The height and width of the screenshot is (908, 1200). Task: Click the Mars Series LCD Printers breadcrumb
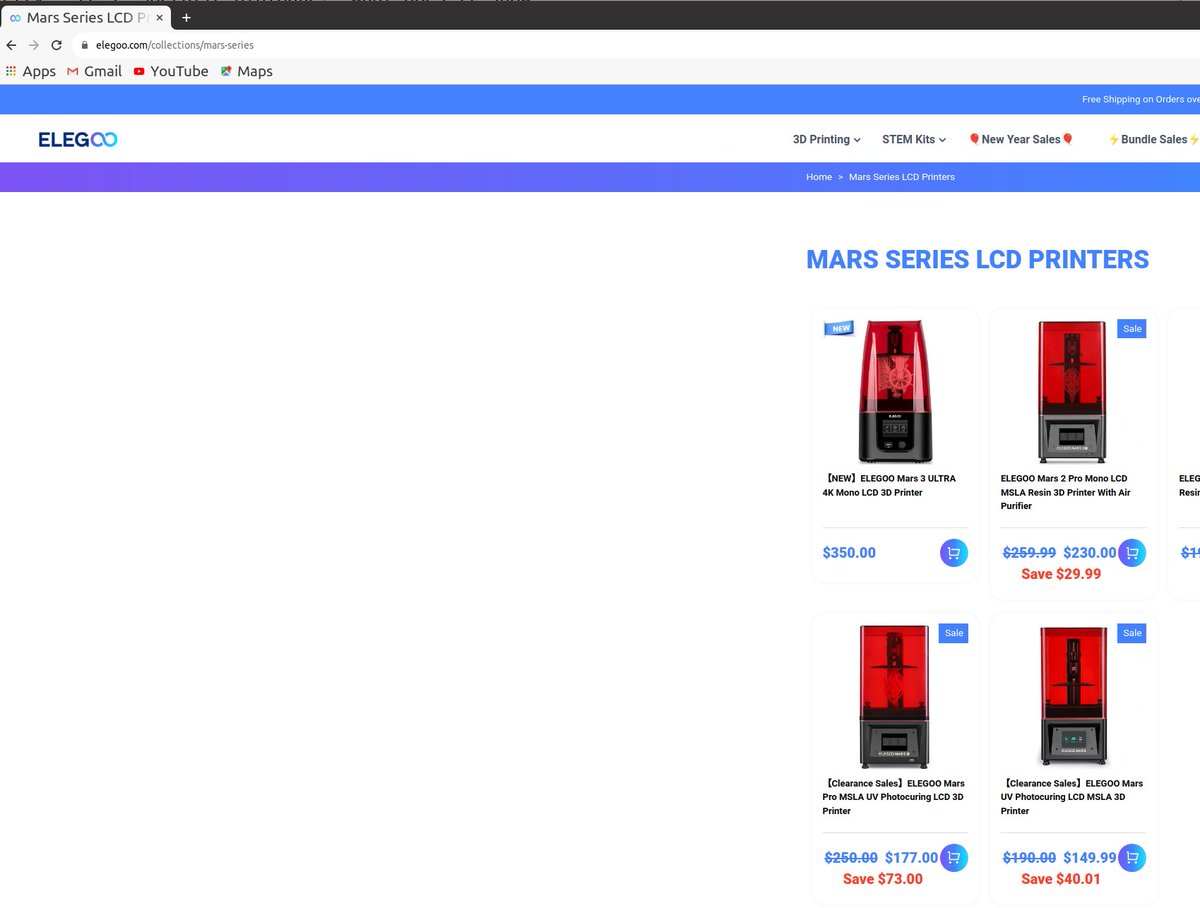coord(902,177)
